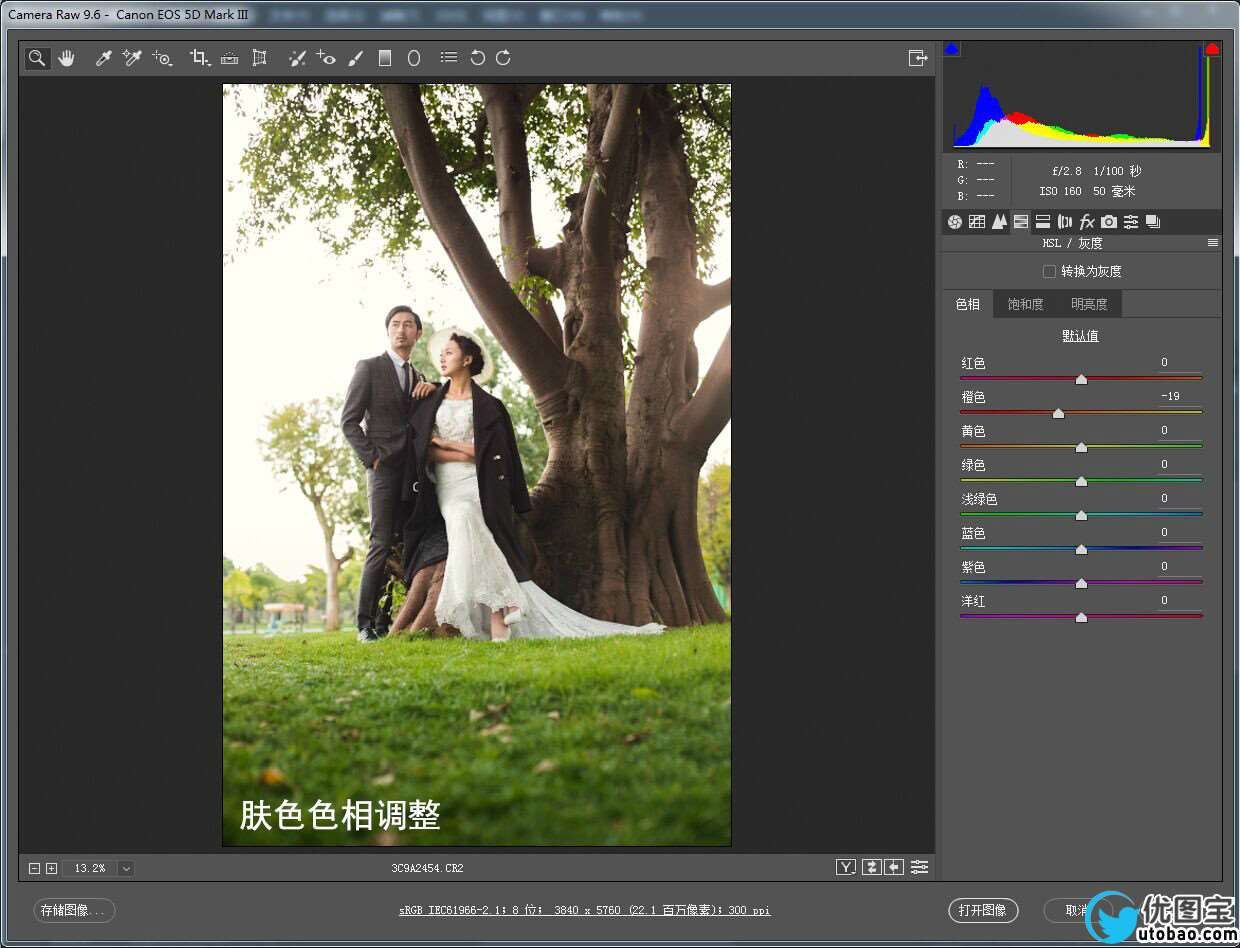Viewport: 1240px width, 948px height.
Task: Click 橙色 value field showing -19
Action: (1179, 397)
